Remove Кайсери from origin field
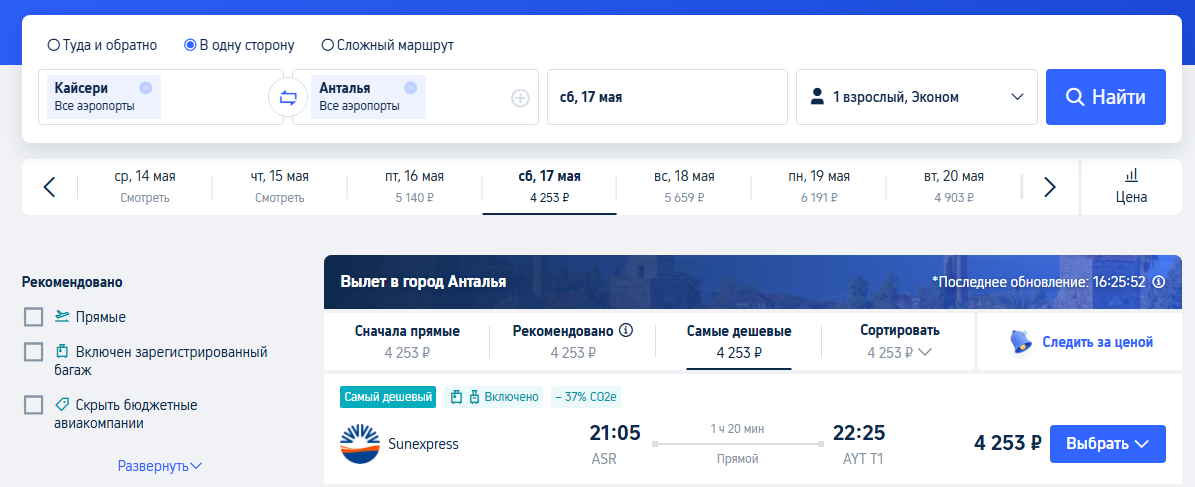This screenshot has height=487, width=1195. coord(146,88)
